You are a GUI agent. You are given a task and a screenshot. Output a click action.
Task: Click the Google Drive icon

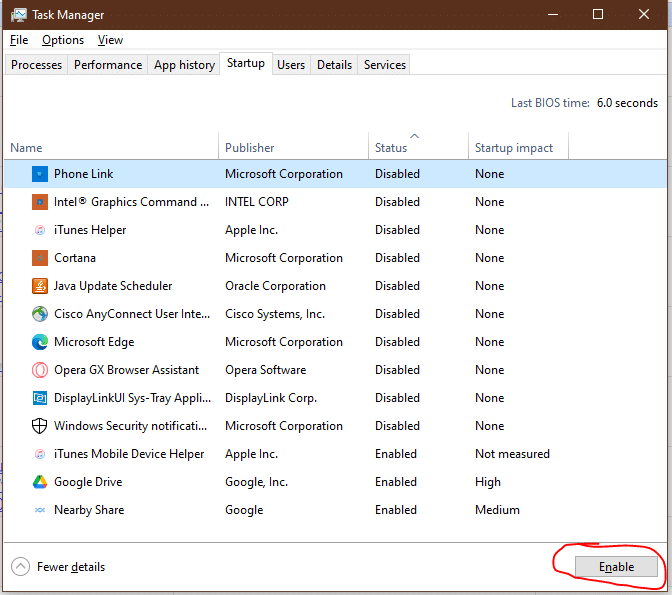click(x=40, y=482)
